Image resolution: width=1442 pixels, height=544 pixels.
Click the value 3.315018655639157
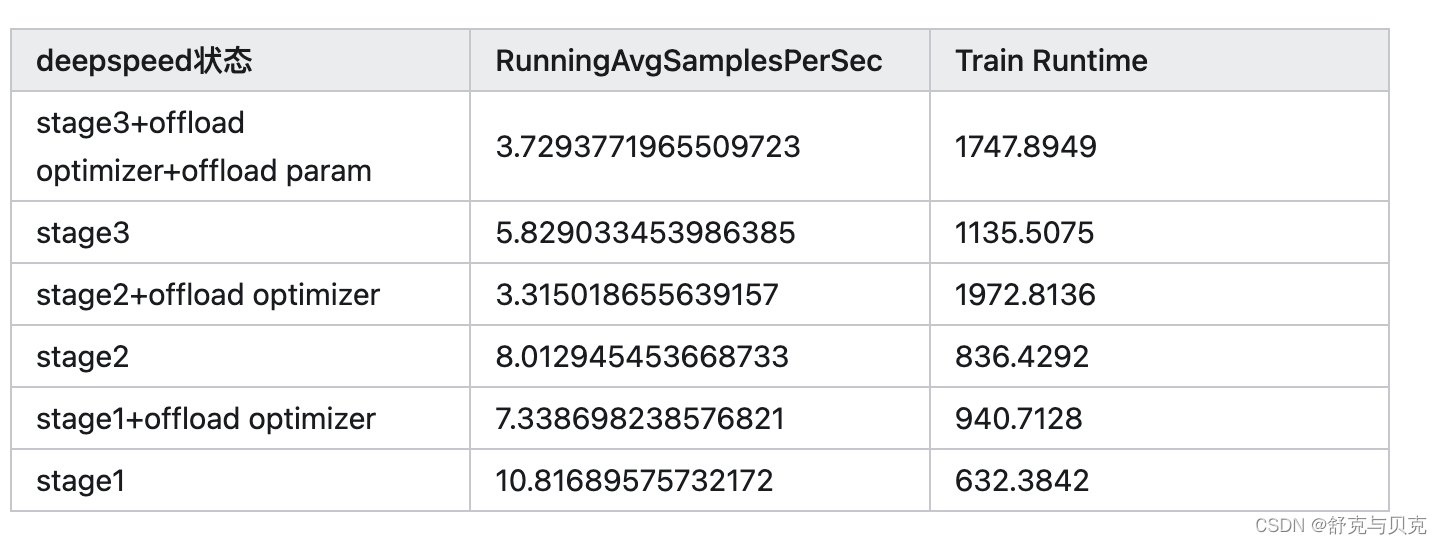click(637, 295)
